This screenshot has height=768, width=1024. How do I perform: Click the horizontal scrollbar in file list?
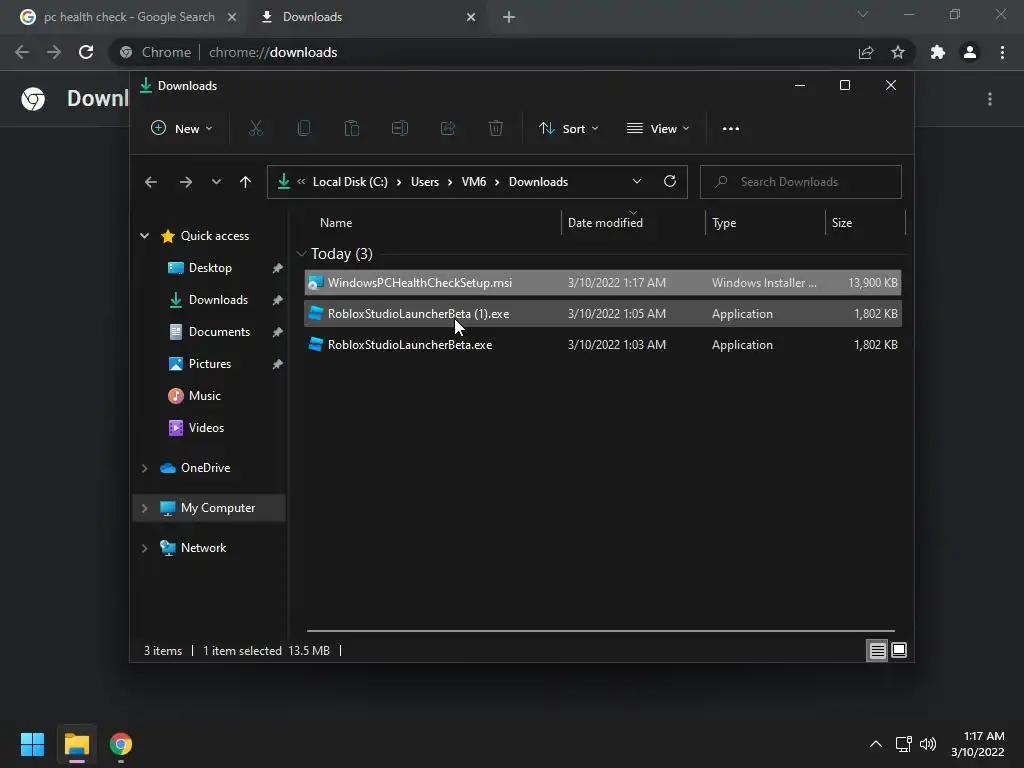(x=601, y=631)
